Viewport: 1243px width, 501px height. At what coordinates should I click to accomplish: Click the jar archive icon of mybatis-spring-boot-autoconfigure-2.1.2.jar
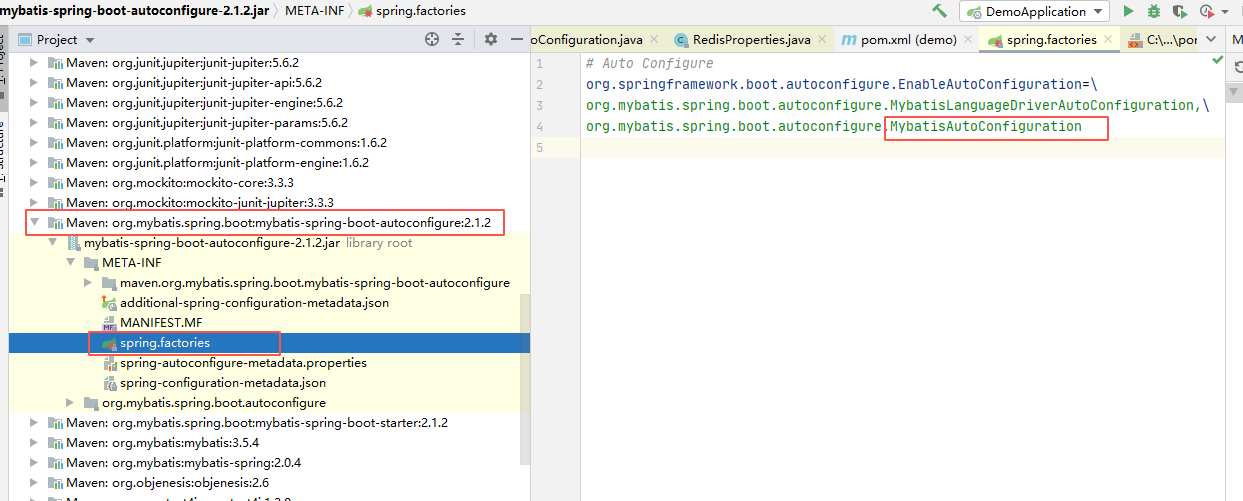coord(73,243)
